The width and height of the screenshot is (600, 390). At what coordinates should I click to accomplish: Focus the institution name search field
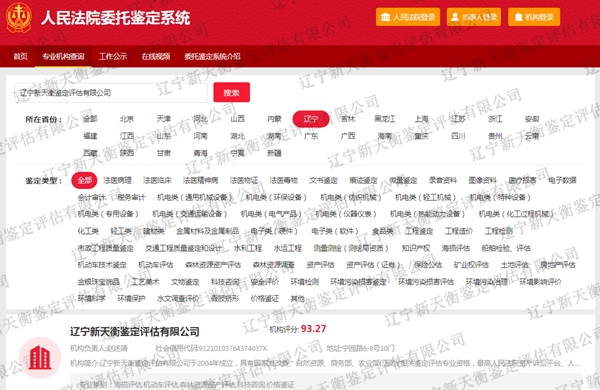pyautogui.click(x=111, y=93)
